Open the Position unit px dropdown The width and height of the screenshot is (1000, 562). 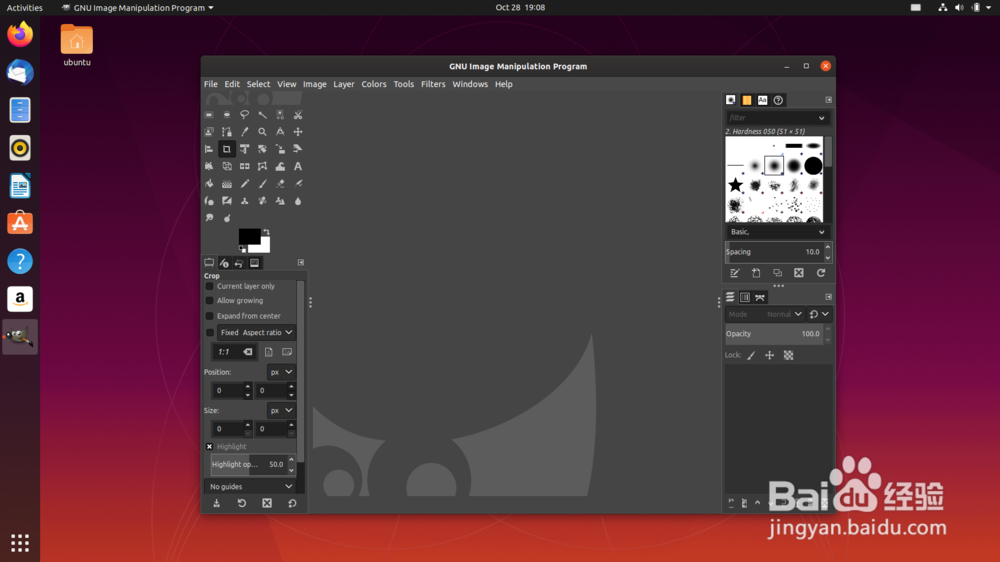[x=281, y=372]
